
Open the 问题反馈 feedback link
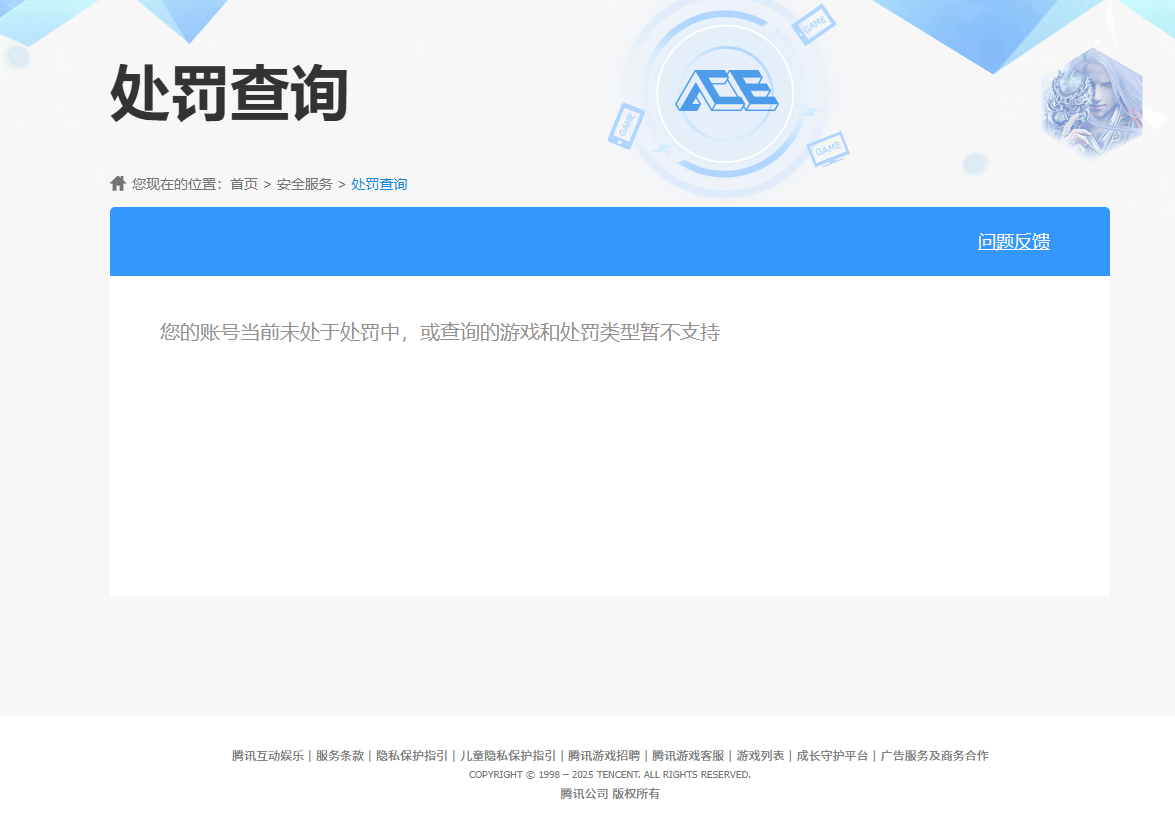click(x=1013, y=242)
